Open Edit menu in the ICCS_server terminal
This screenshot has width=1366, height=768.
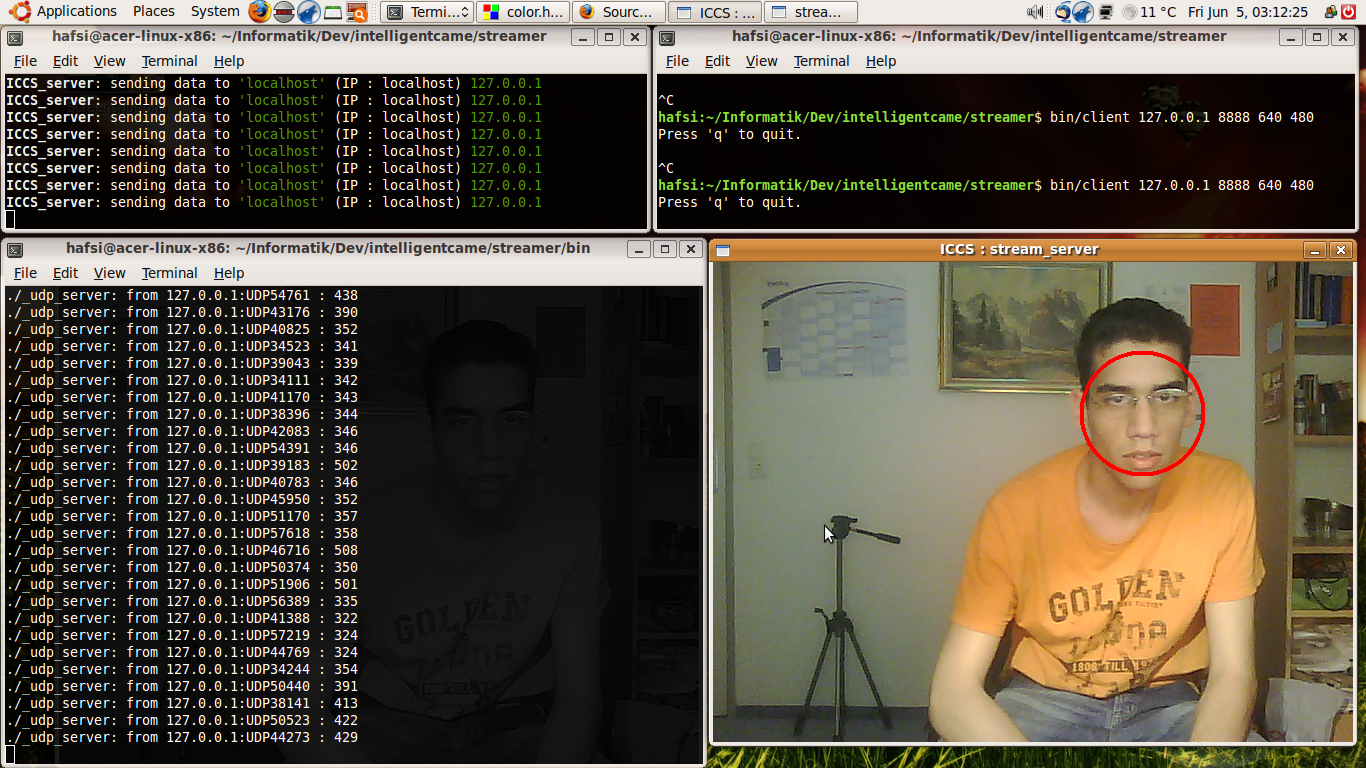65,61
